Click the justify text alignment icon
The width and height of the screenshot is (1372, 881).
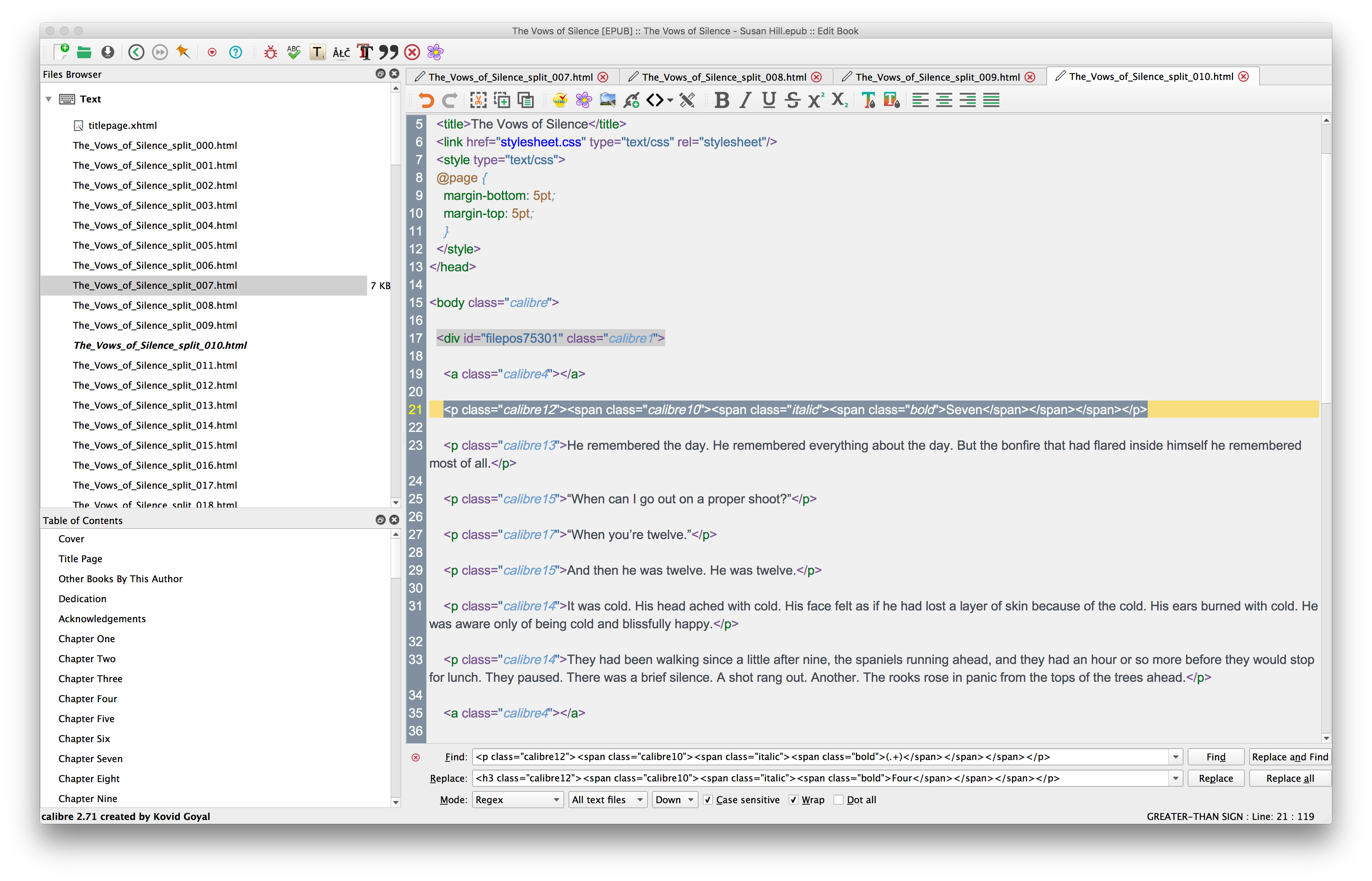991,100
